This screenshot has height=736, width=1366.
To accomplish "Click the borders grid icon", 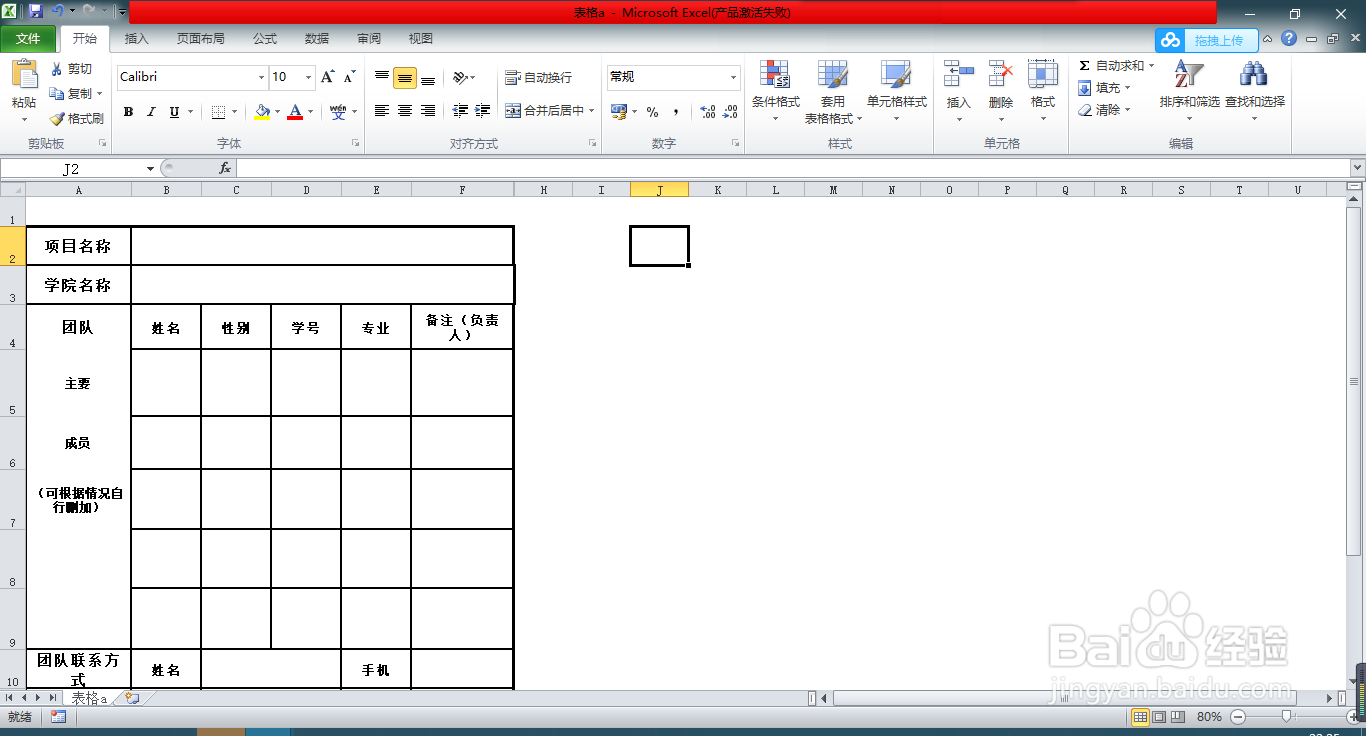I will (219, 112).
